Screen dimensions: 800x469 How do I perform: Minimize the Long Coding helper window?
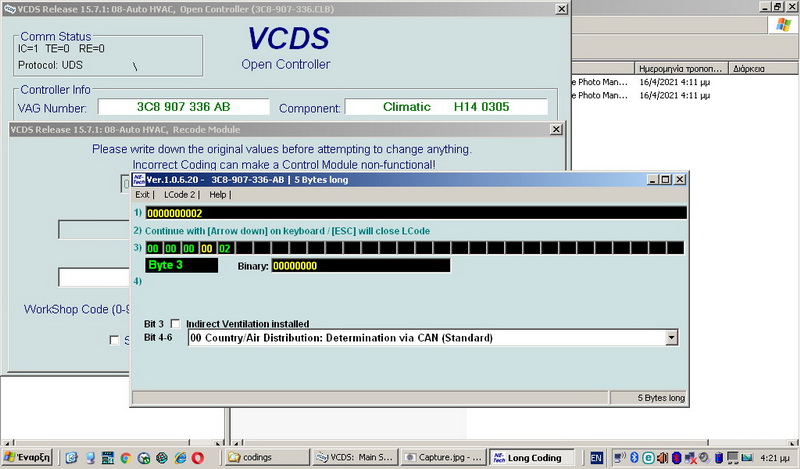click(653, 180)
